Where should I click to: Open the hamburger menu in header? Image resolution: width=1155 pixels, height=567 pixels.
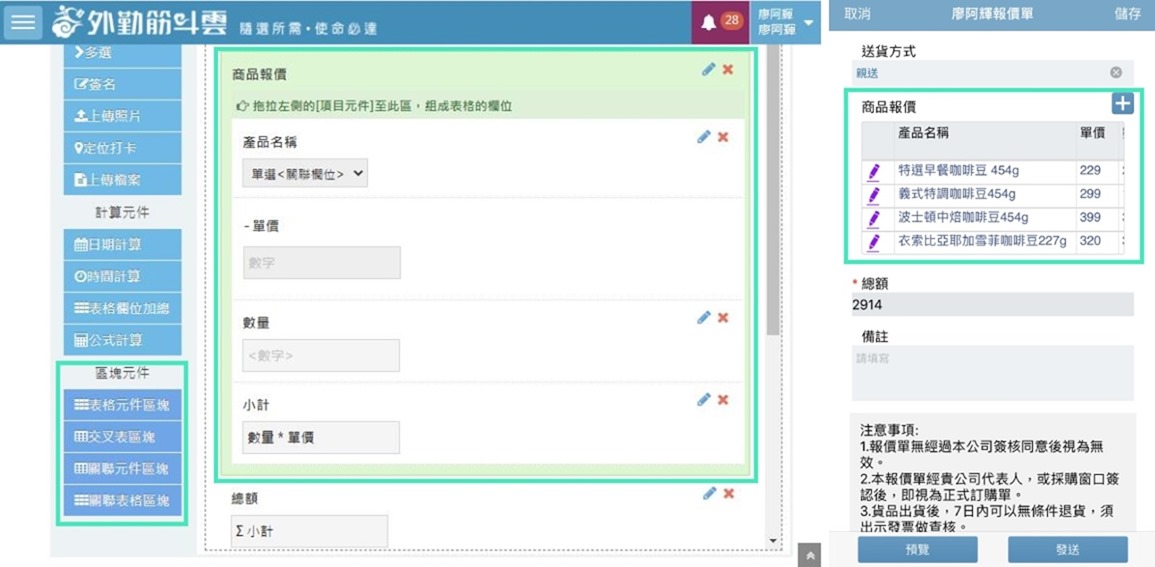click(23, 22)
